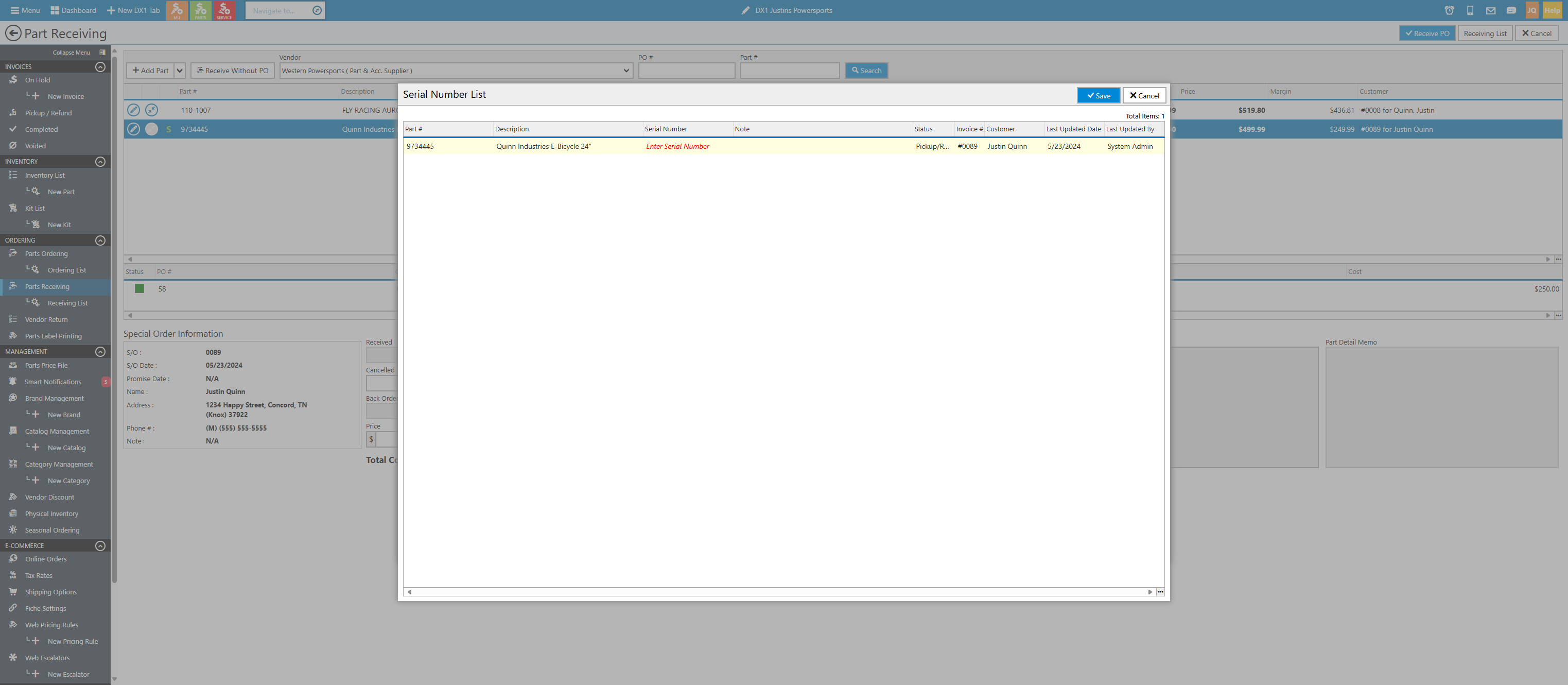The width and height of the screenshot is (1568, 685).
Task: Open the mobile phone icon in top bar
Action: pos(1470,10)
